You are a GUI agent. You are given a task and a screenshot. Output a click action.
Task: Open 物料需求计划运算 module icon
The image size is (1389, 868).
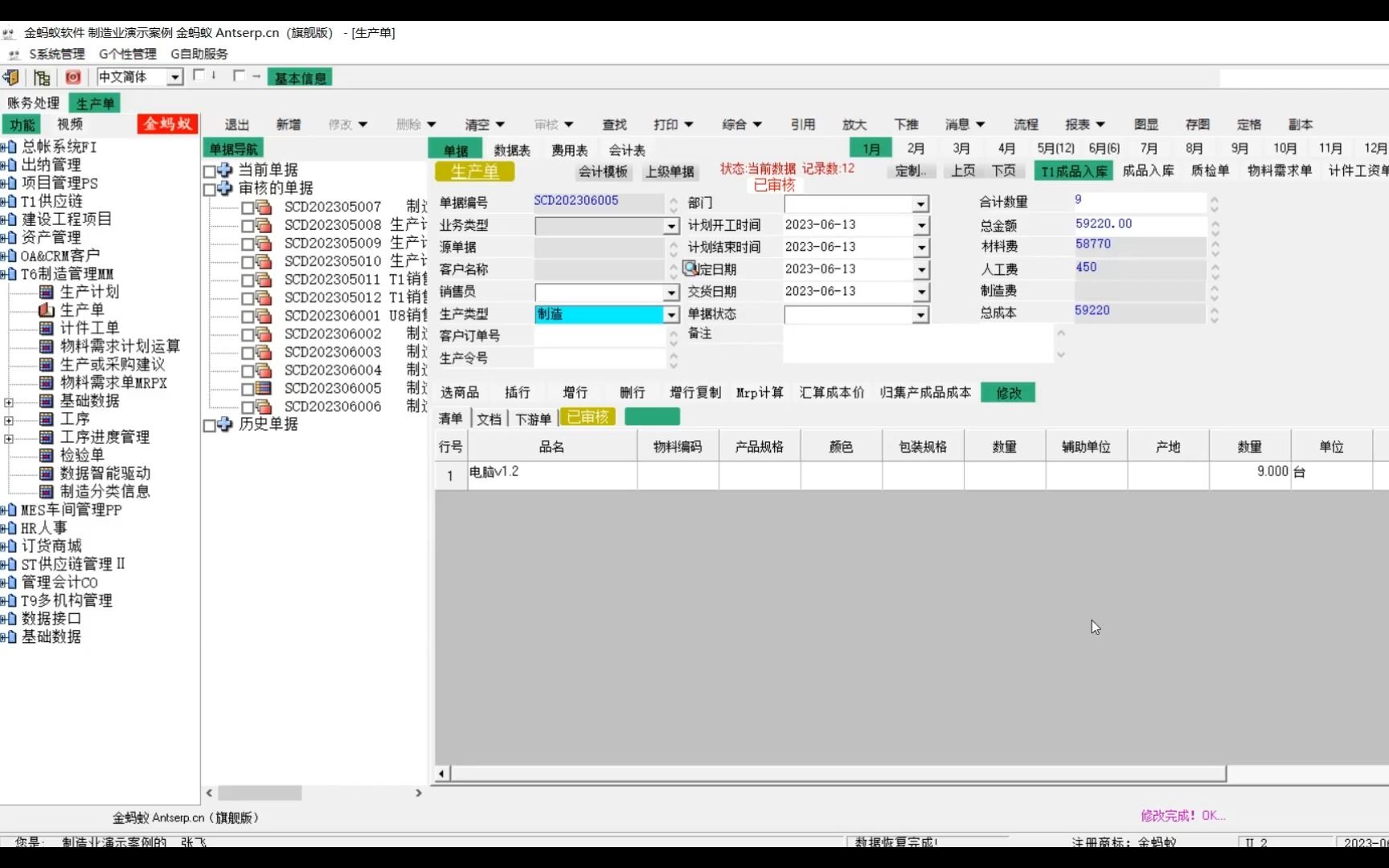pos(47,346)
